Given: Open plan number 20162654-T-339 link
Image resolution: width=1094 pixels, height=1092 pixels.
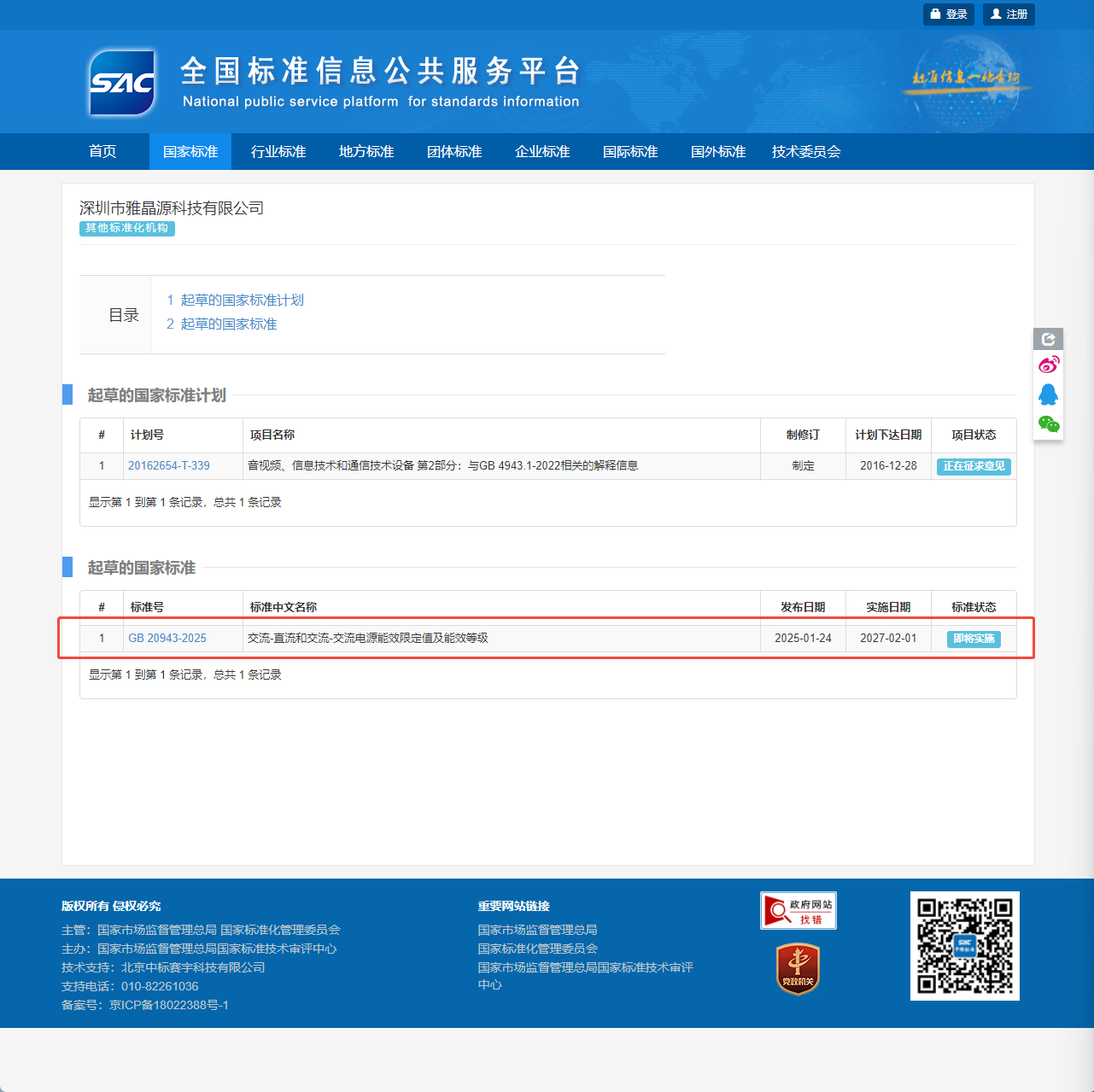Looking at the screenshot, I should point(169,466).
